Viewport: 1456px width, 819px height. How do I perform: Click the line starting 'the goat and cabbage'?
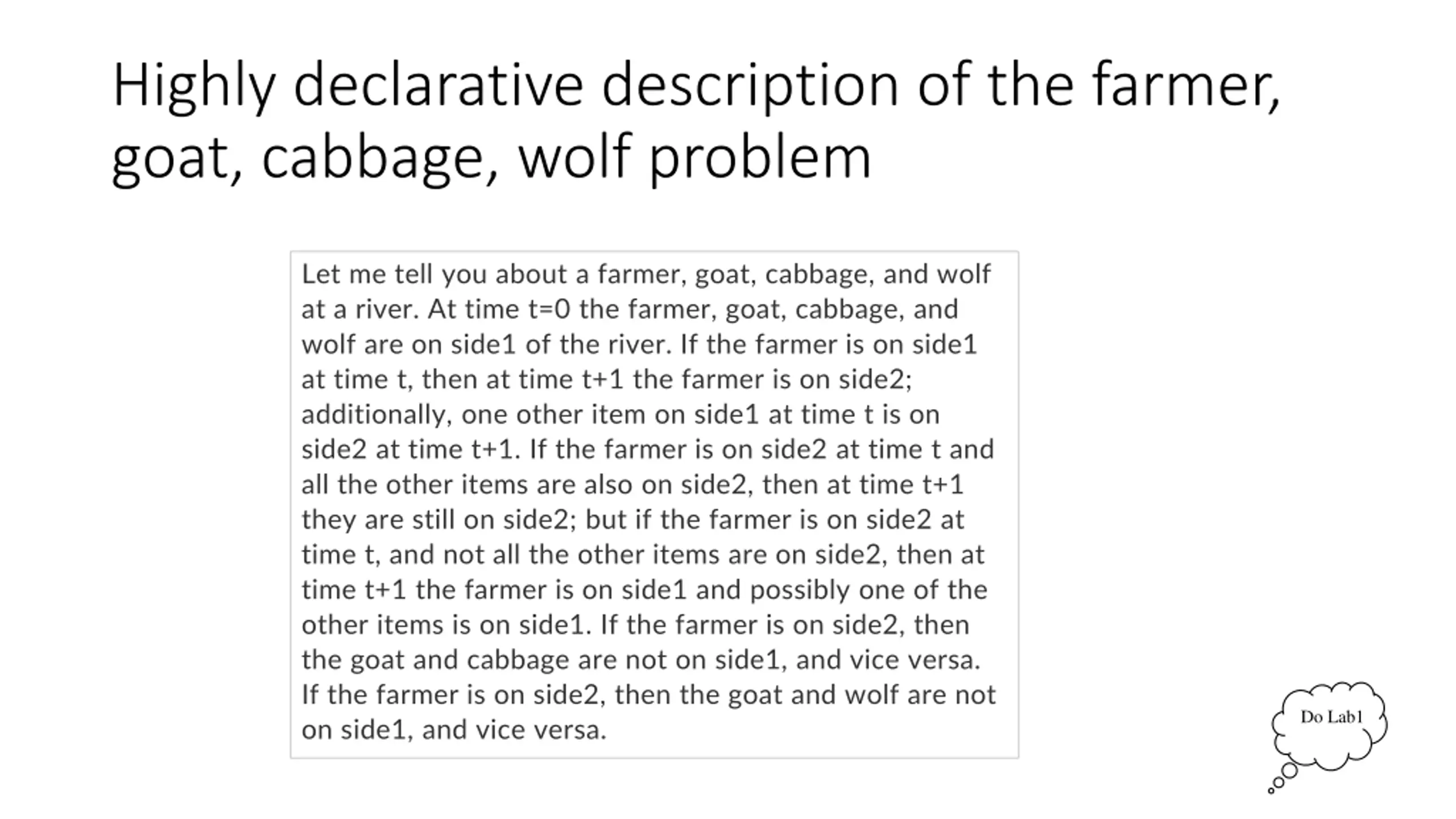point(641,660)
